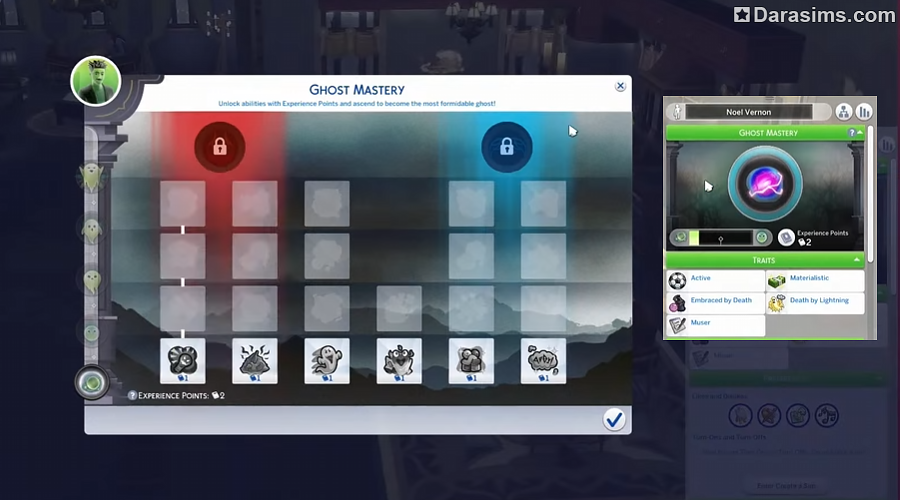900x500 pixels.
Task: Select the shaking rock pile ability tile
Action: coord(255,361)
